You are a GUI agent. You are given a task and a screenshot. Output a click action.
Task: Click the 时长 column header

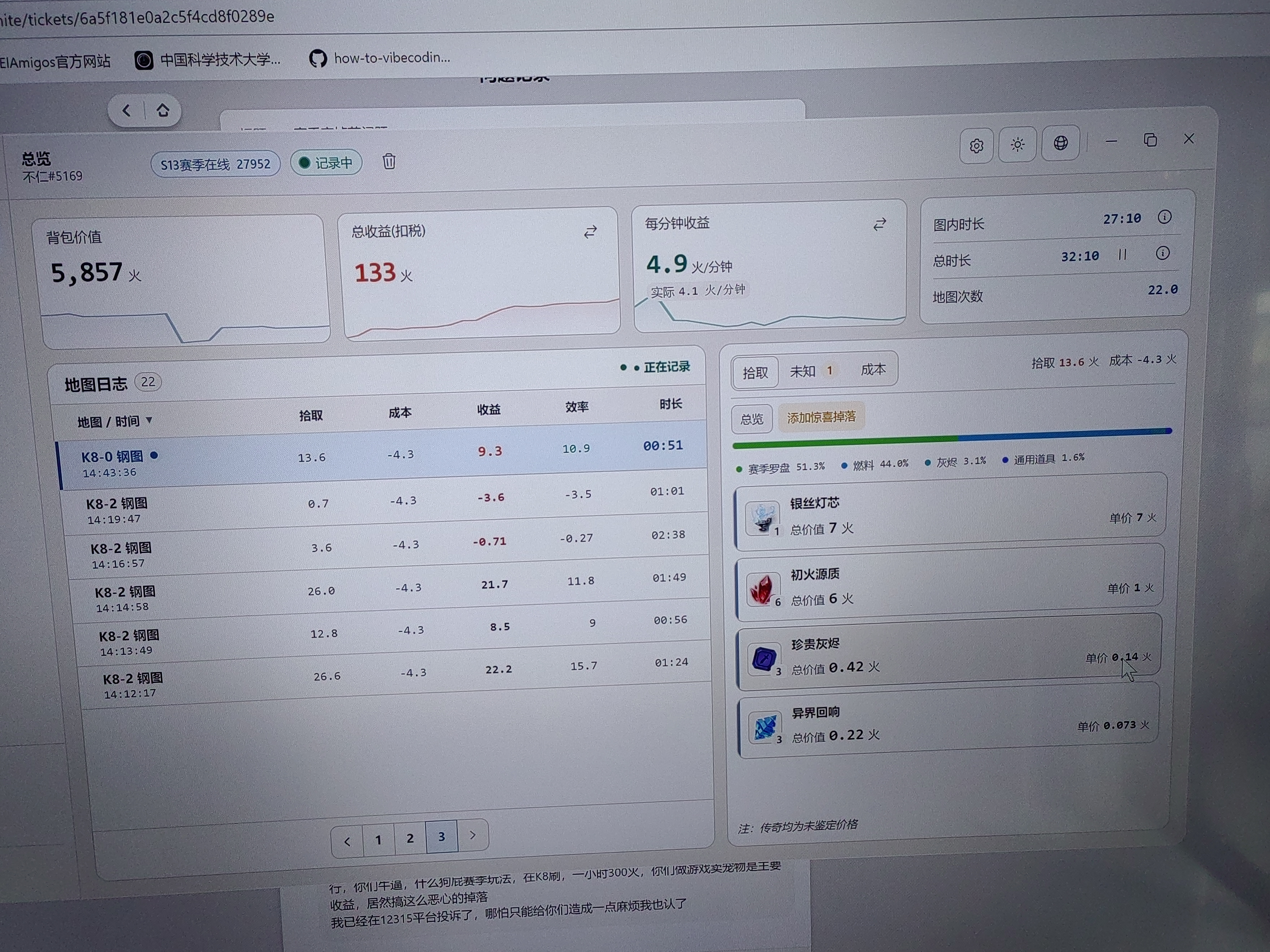(671, 403)
